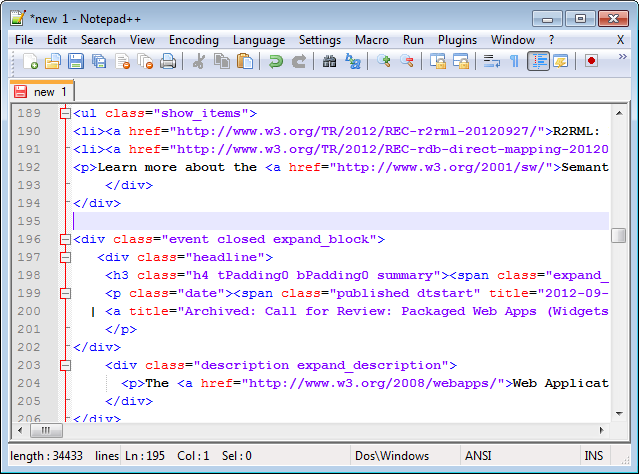Viewport: 639px width, 474px height.
Task: Click vertical scrollbar up arrow
Action: [619, 113]
